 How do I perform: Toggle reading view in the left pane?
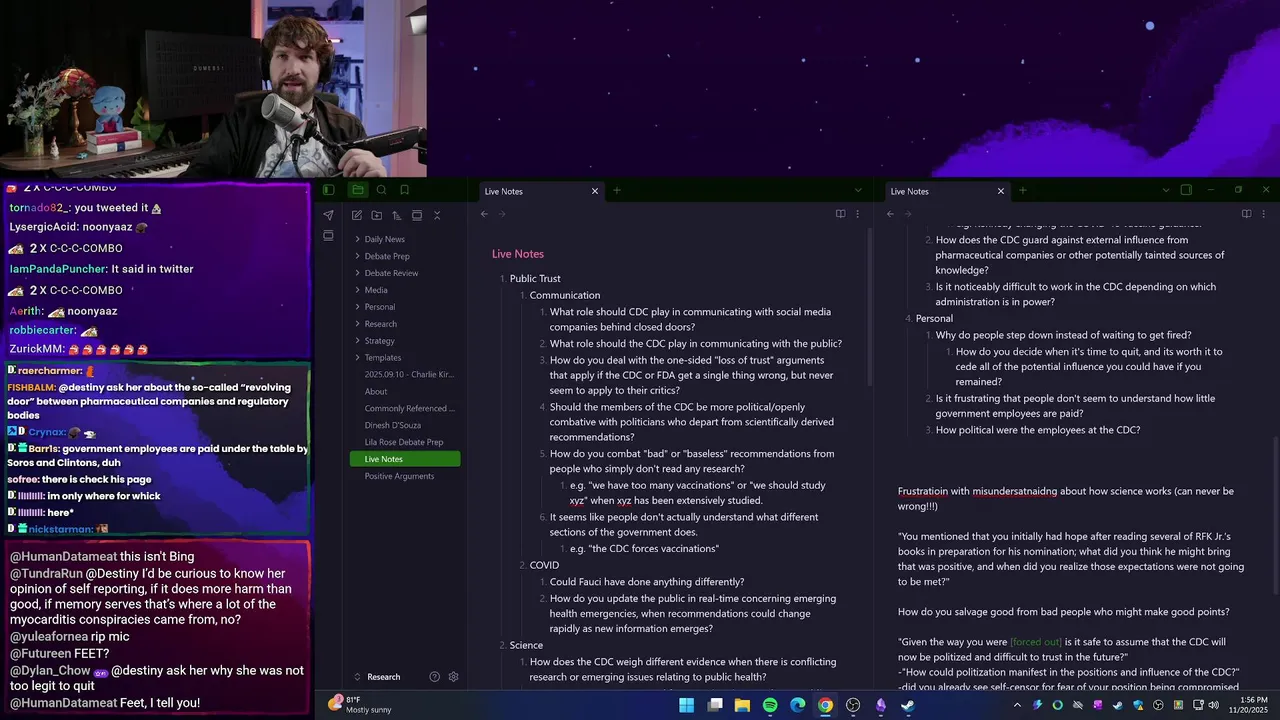click(x=840, y=214)
